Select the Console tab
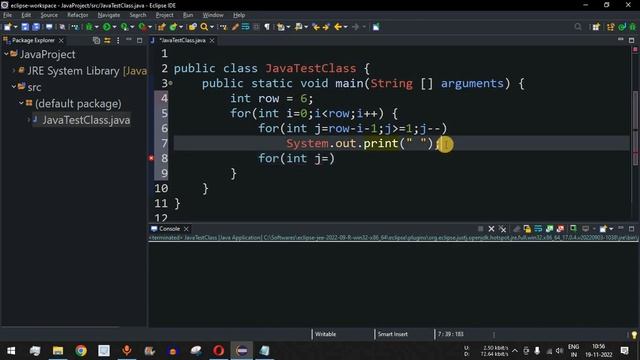The width and height of the screenshot is (640, 360). pyautogui.click(x=169, y=229)
